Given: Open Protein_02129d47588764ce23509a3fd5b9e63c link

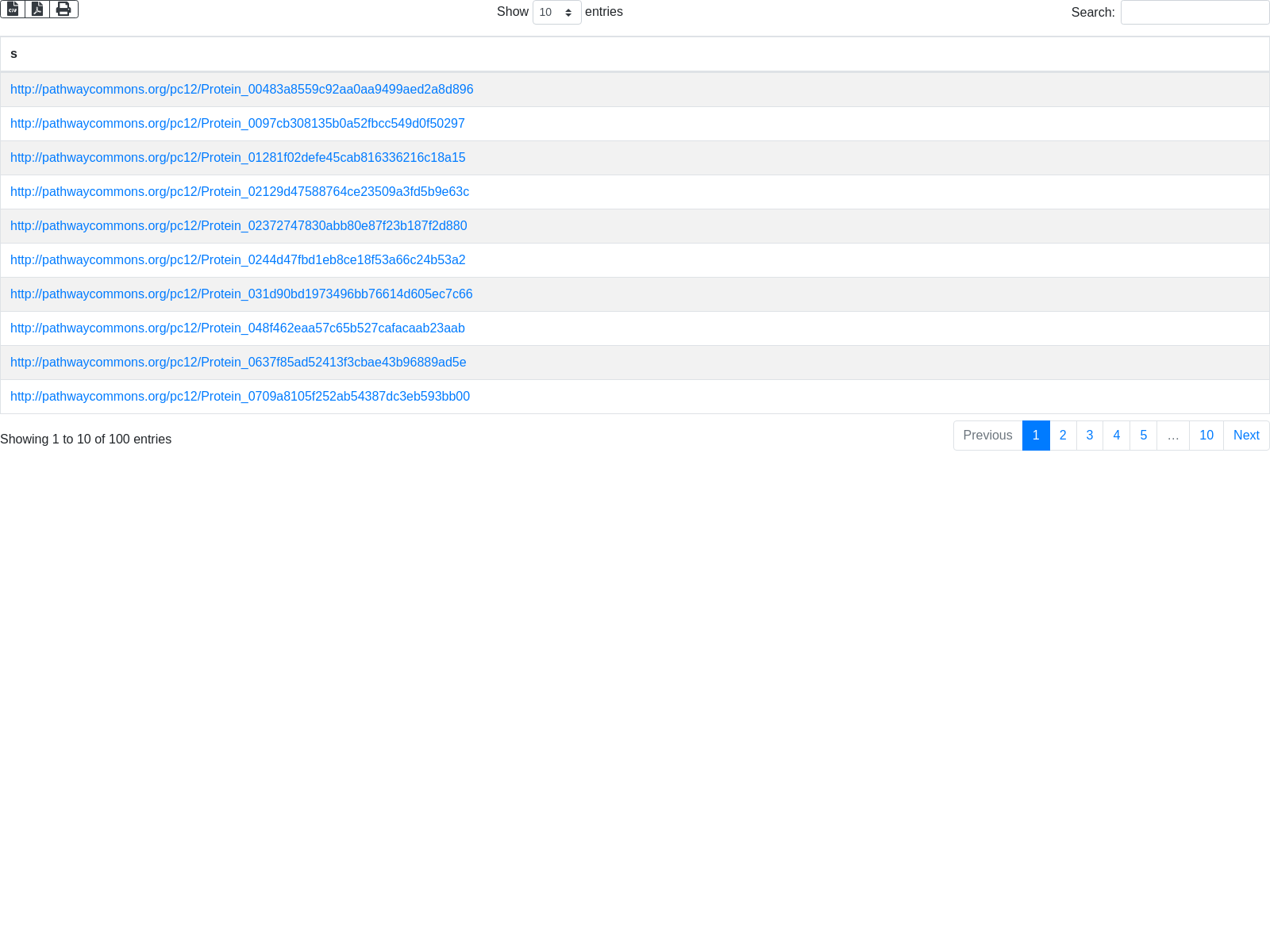Looking at the screenshot, I should click(239, 192).
